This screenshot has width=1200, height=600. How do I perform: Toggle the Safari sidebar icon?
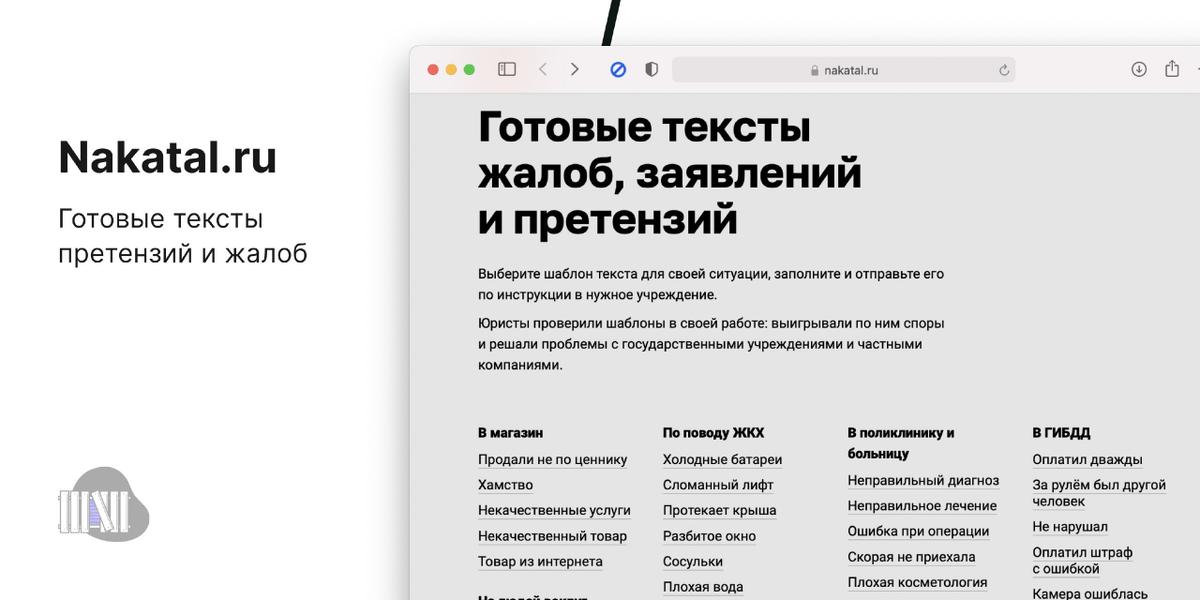tap(507, 70)
